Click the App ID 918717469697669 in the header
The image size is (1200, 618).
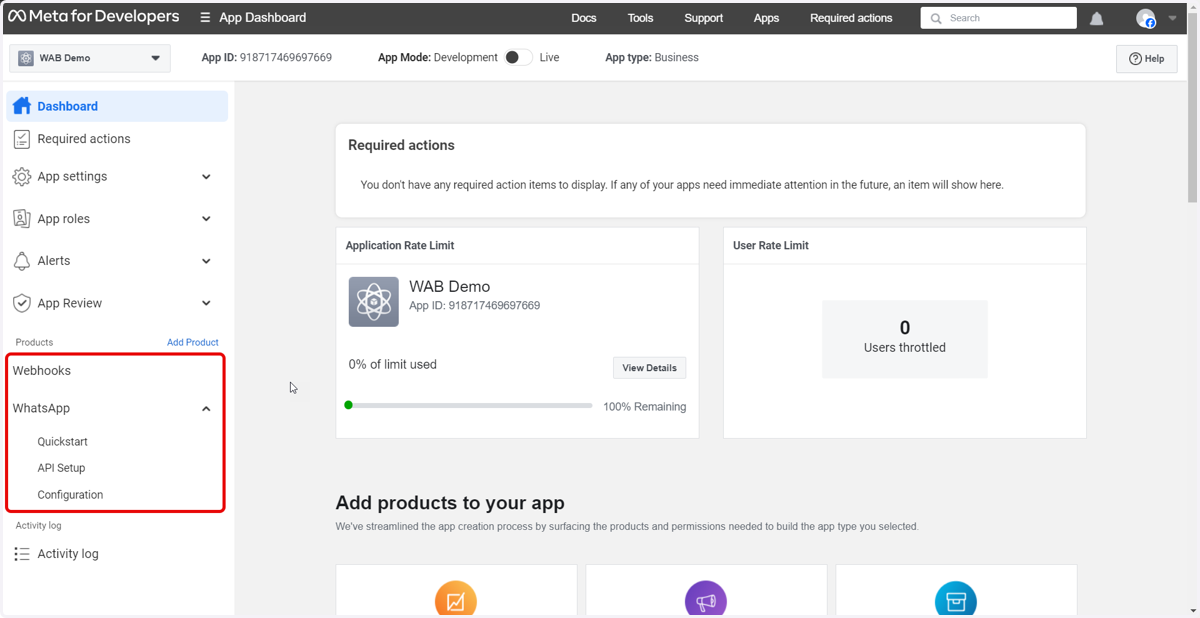coord(267,58)
